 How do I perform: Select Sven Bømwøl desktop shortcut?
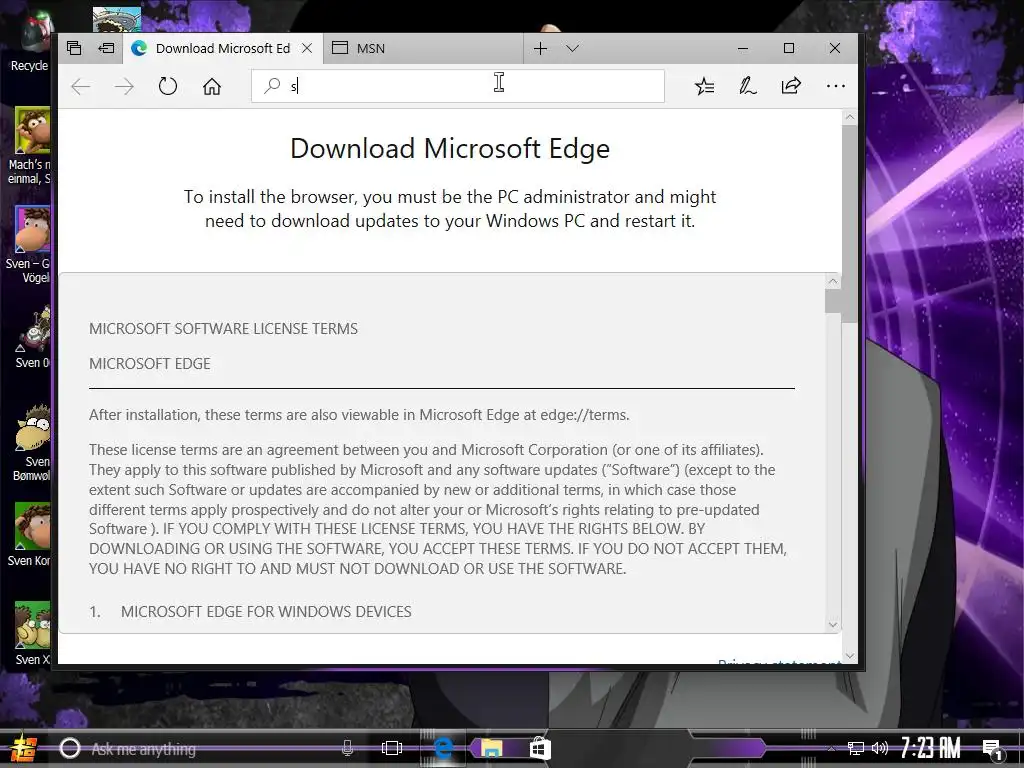[30, 443]
